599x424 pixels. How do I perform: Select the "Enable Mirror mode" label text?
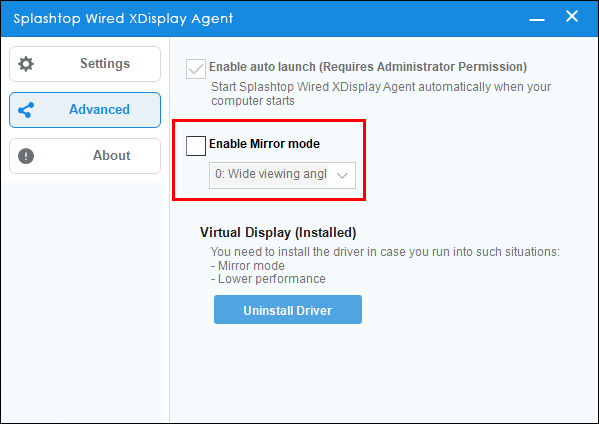[x=264, y=144]
